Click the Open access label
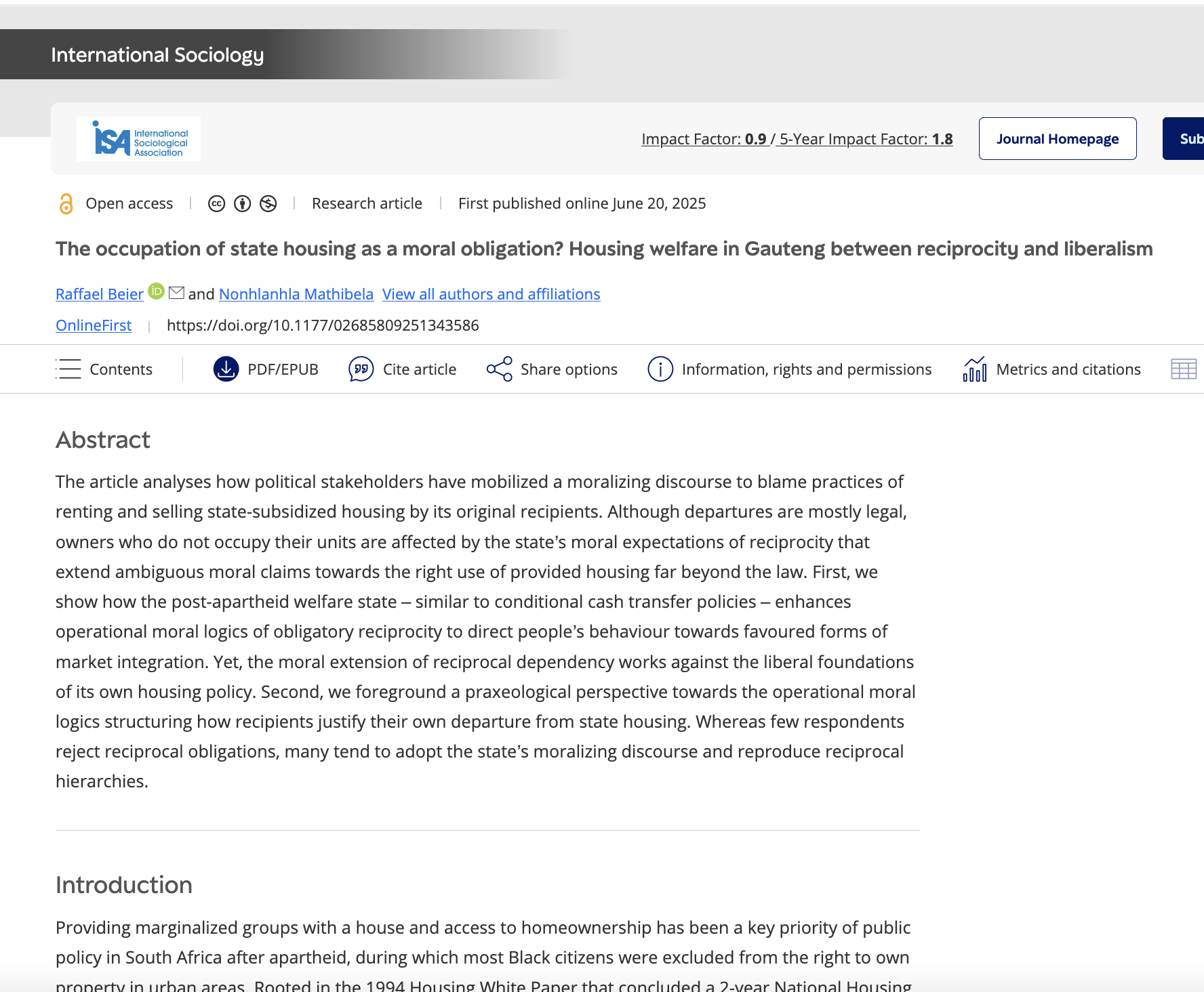Image resolution: width=1204 pixels, height=992 pixels. coord(129,203)
